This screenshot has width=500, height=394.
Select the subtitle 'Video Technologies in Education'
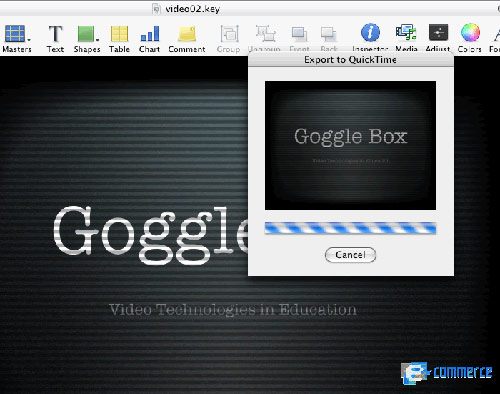click(x=233, y=310)
